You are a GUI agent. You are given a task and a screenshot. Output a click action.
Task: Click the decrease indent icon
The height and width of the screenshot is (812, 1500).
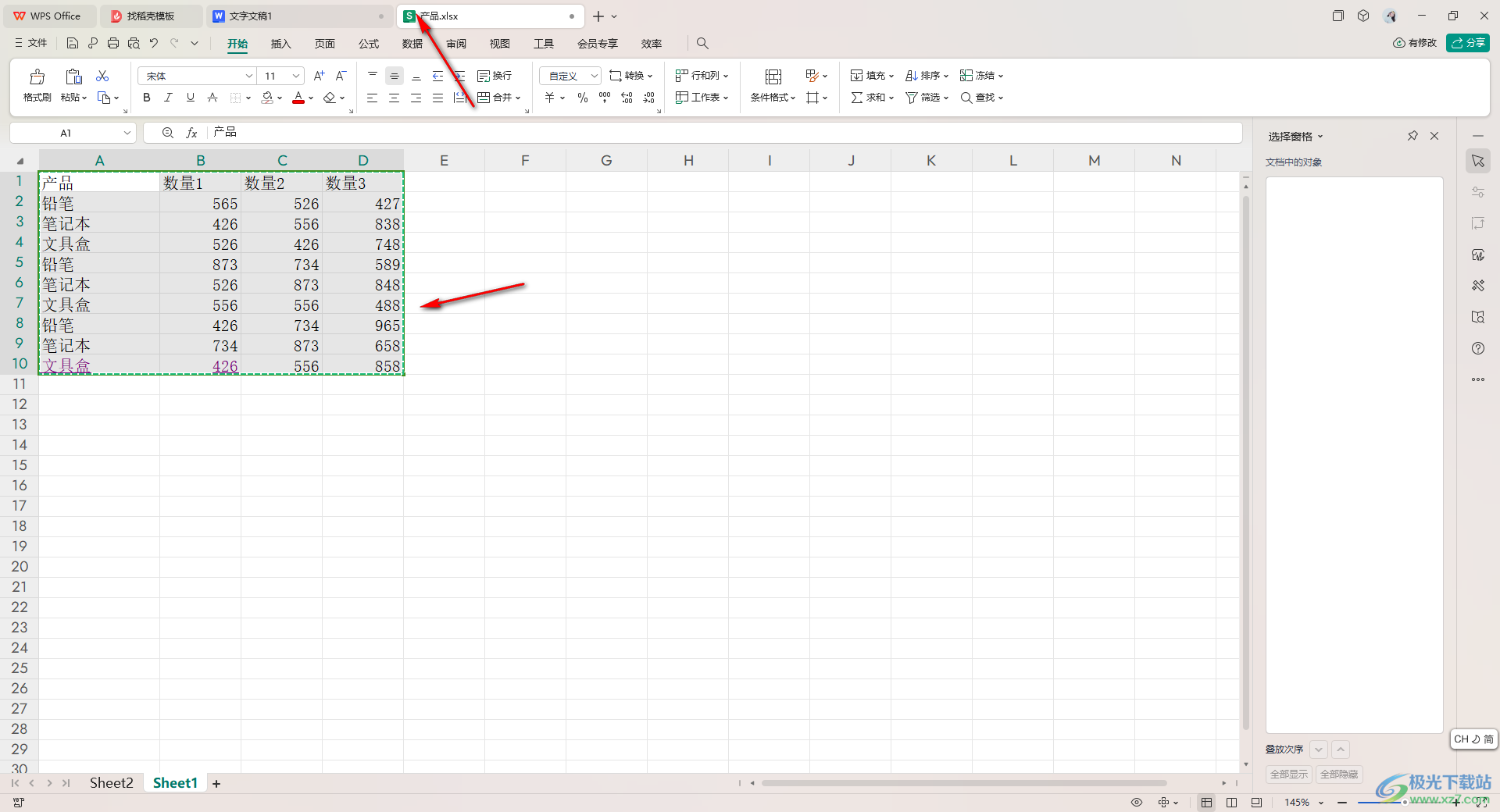point(438,76)
